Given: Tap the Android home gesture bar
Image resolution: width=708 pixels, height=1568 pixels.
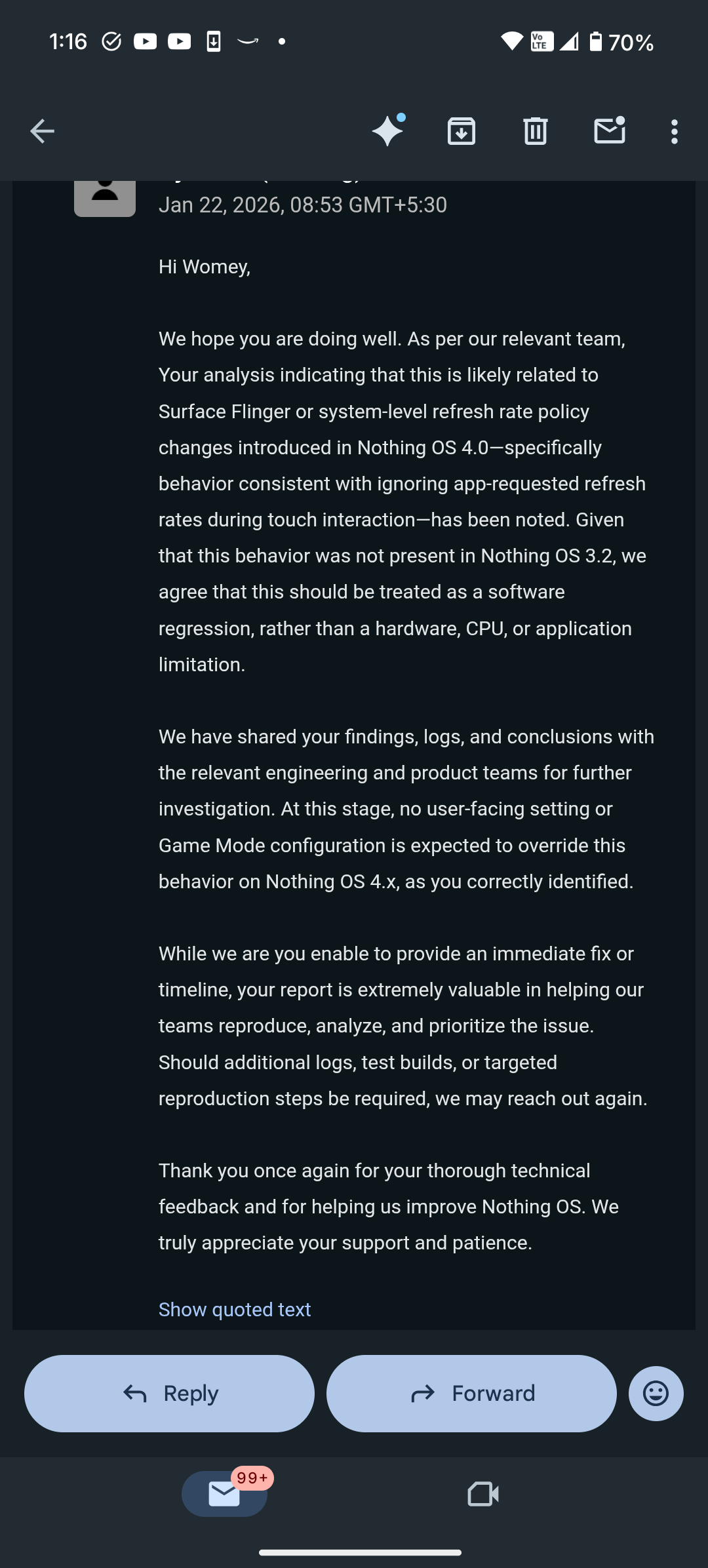Looking at the screenshot, I should (x=360, y=1552).
